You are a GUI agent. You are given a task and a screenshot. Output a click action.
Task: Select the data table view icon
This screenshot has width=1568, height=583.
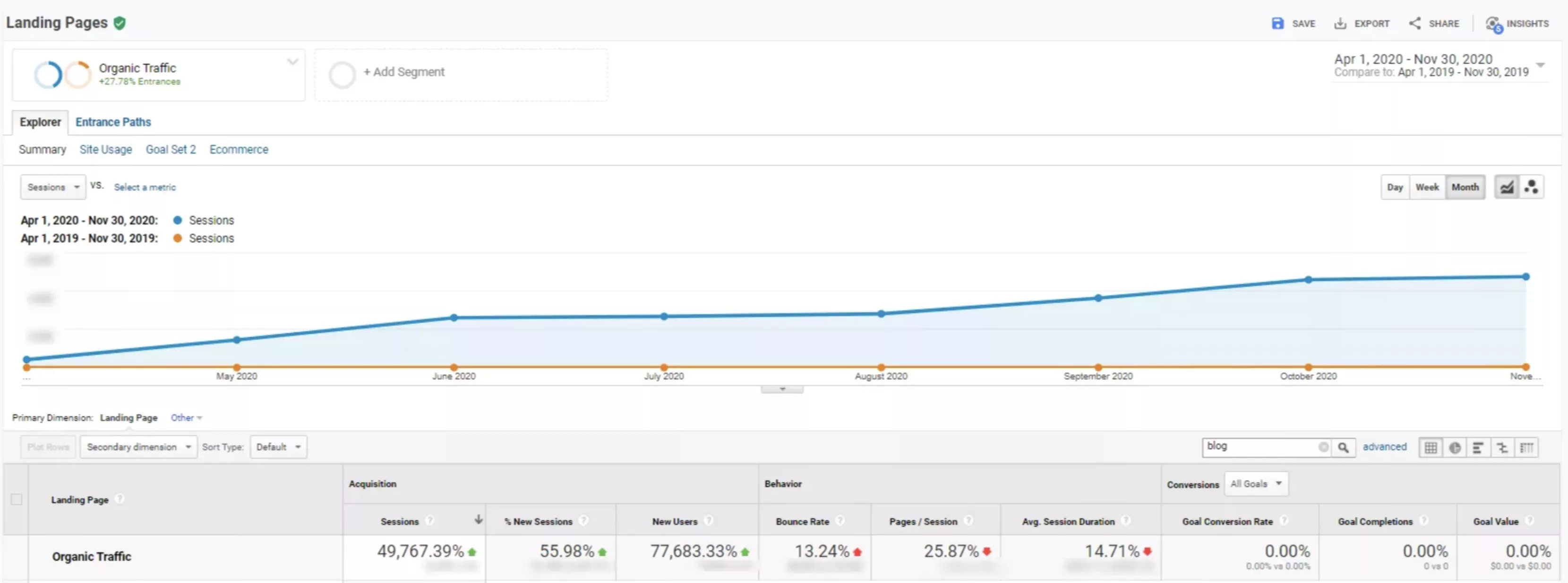pyautogui.click(x=1431, y=448)
